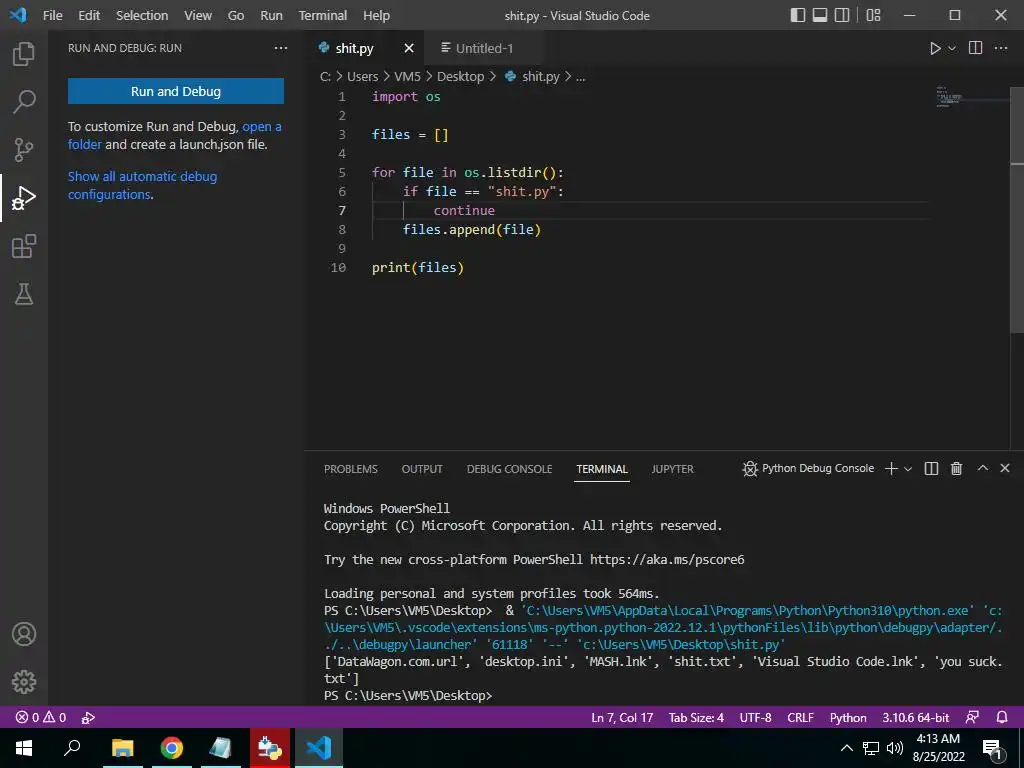Split the editor right
This screenshot has height=768, width=1024.
coord(975,48)
